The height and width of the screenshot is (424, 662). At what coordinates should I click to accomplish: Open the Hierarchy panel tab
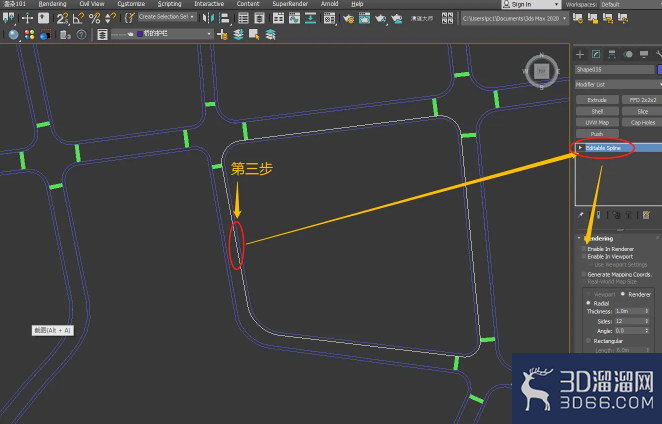point(612,54)
